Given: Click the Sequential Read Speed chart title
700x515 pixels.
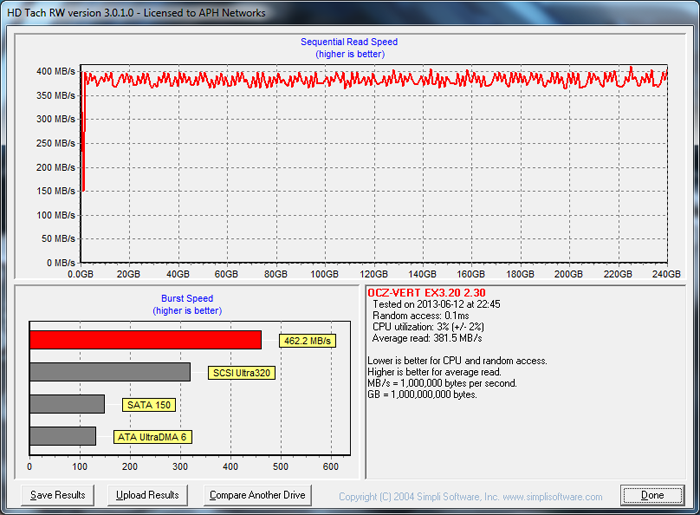Looking at the screenshot, I should click(x=349, y=42).
